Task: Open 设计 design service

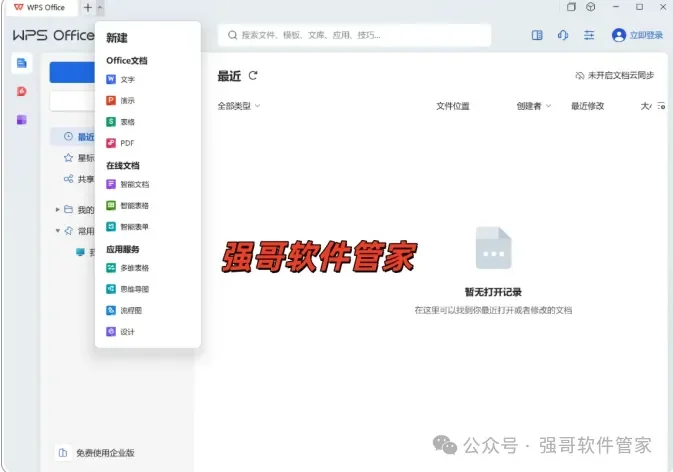Action: tap(121, 332)
